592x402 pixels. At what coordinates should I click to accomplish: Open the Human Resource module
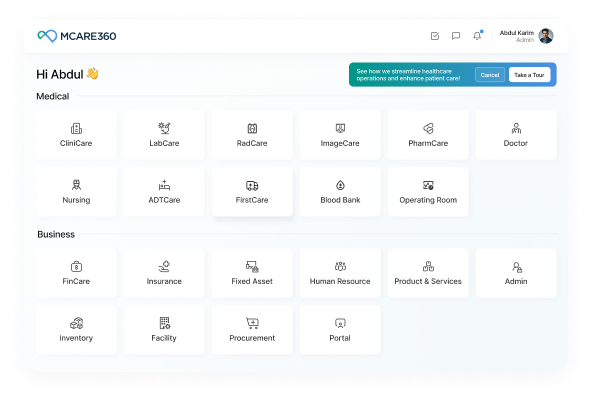pos(340,273)
